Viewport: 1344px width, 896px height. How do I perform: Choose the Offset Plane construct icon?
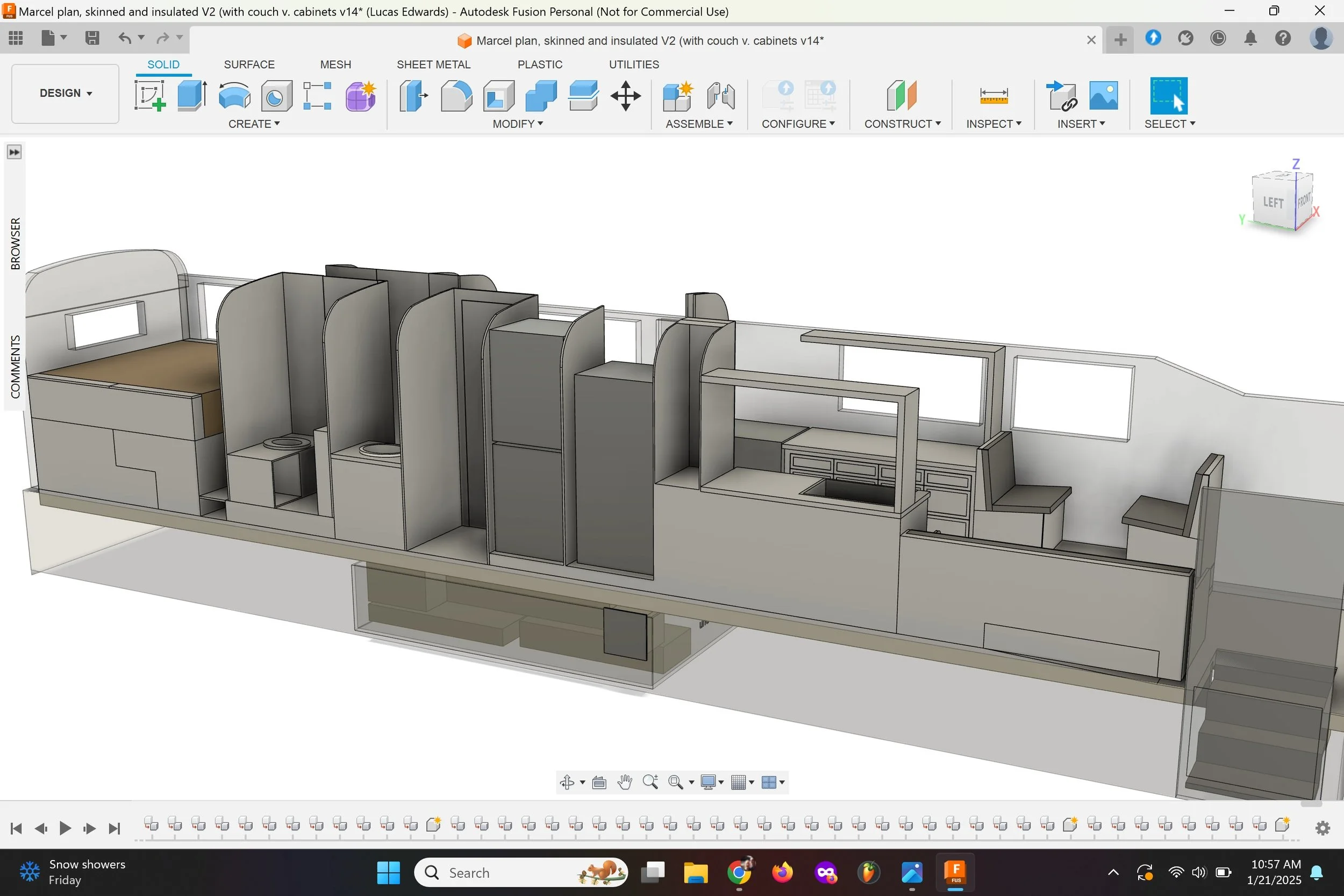tap(902, 96)
